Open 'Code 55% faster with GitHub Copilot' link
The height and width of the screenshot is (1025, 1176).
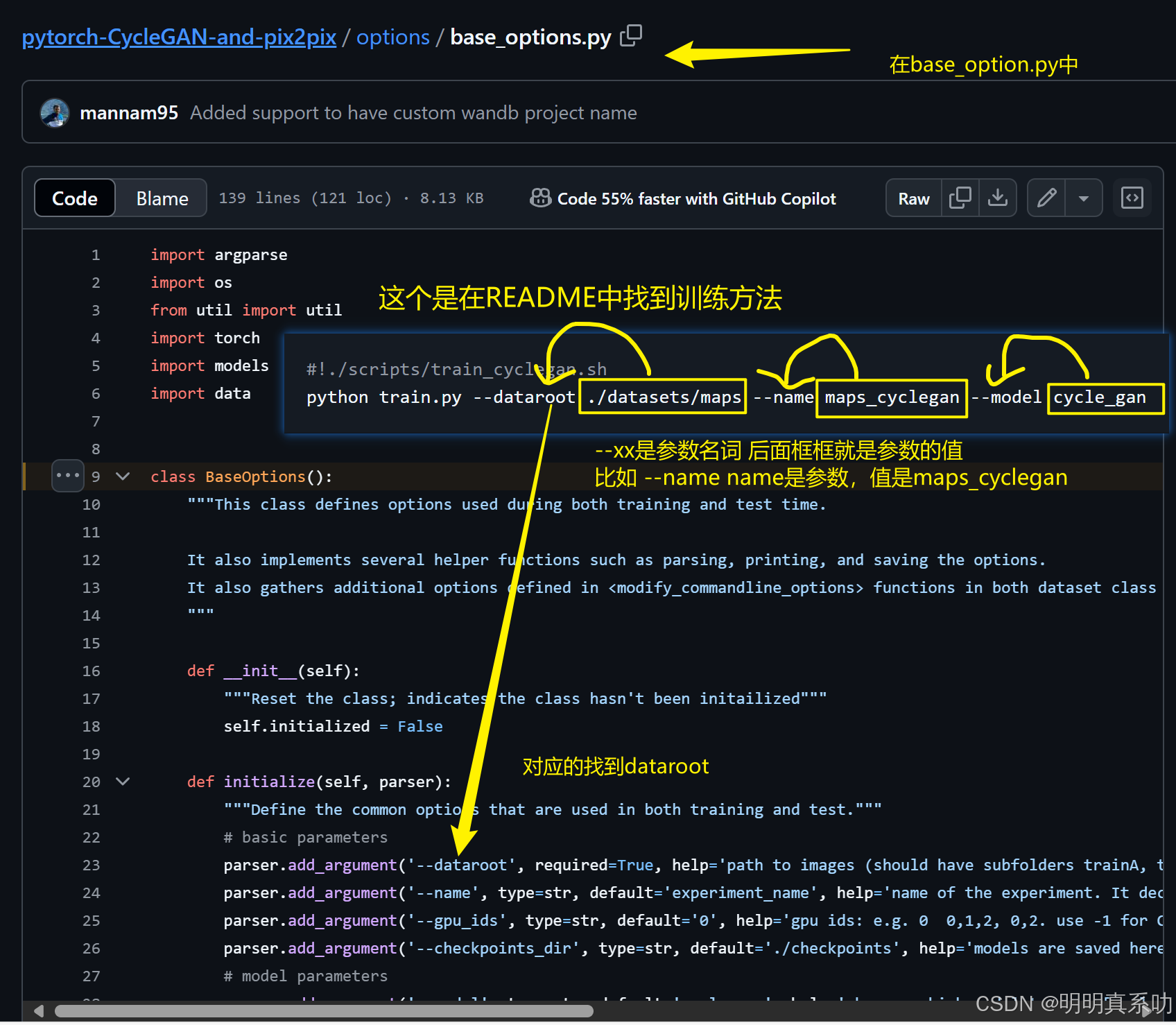(697, 199)
